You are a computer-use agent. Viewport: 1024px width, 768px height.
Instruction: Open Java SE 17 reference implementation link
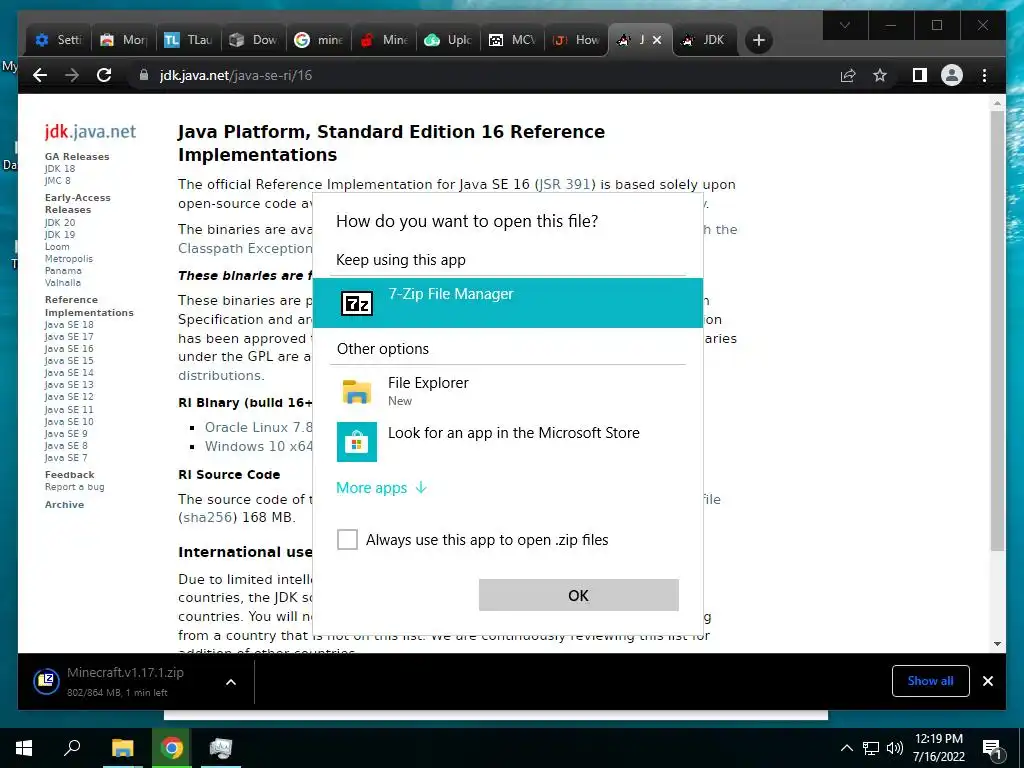[69, 336]
